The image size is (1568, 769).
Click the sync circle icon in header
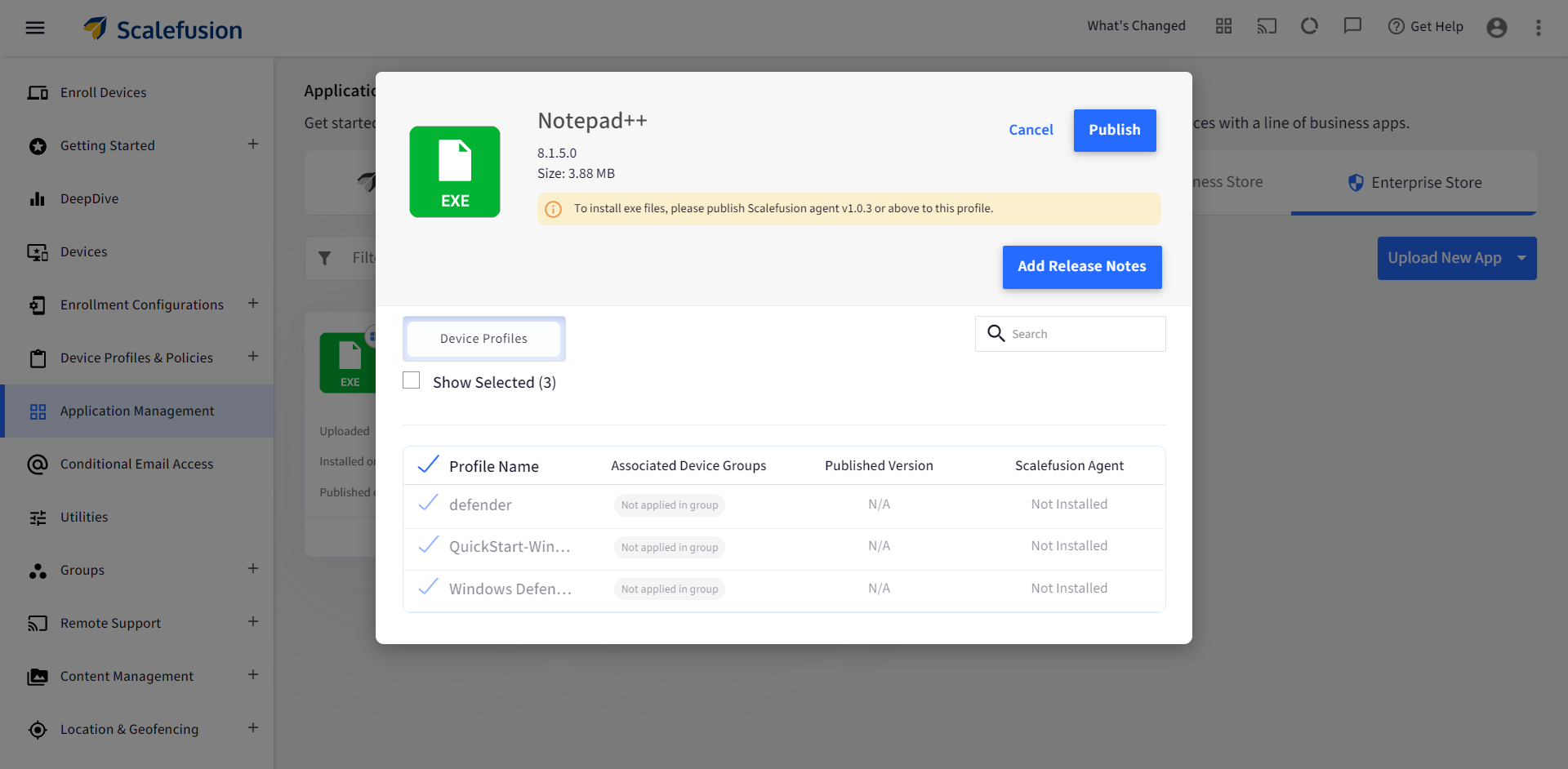click(1310, 26)
